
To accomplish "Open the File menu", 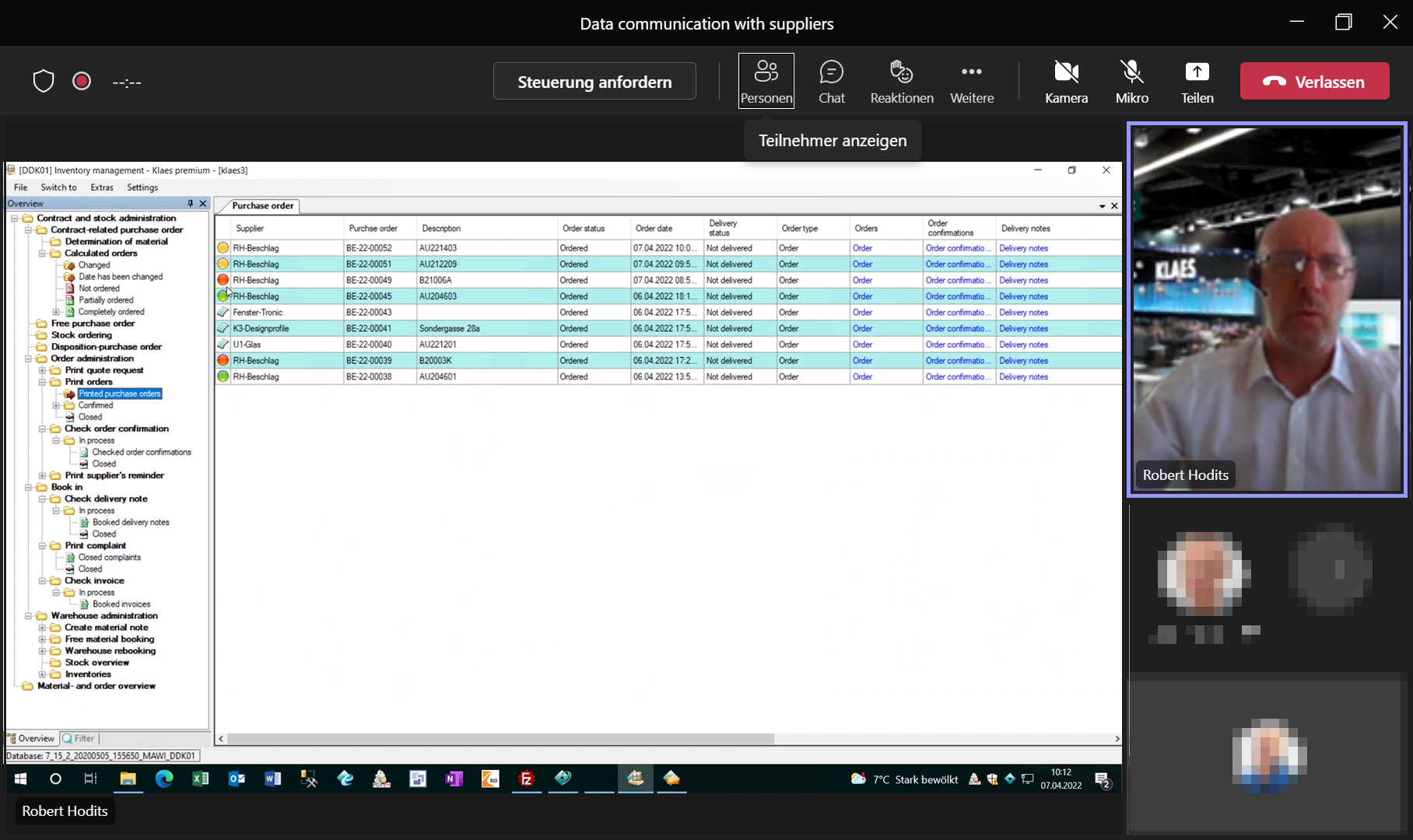I will [x=21, y=187].
